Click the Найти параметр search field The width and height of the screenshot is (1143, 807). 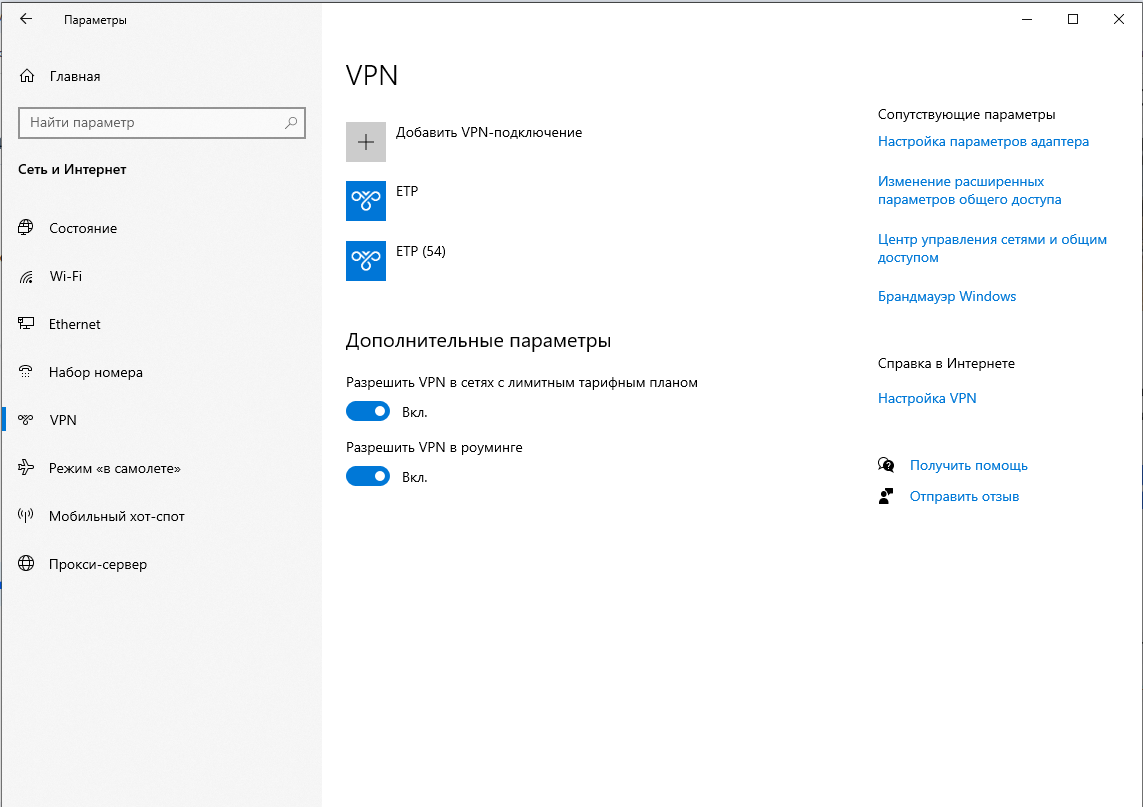162,122
